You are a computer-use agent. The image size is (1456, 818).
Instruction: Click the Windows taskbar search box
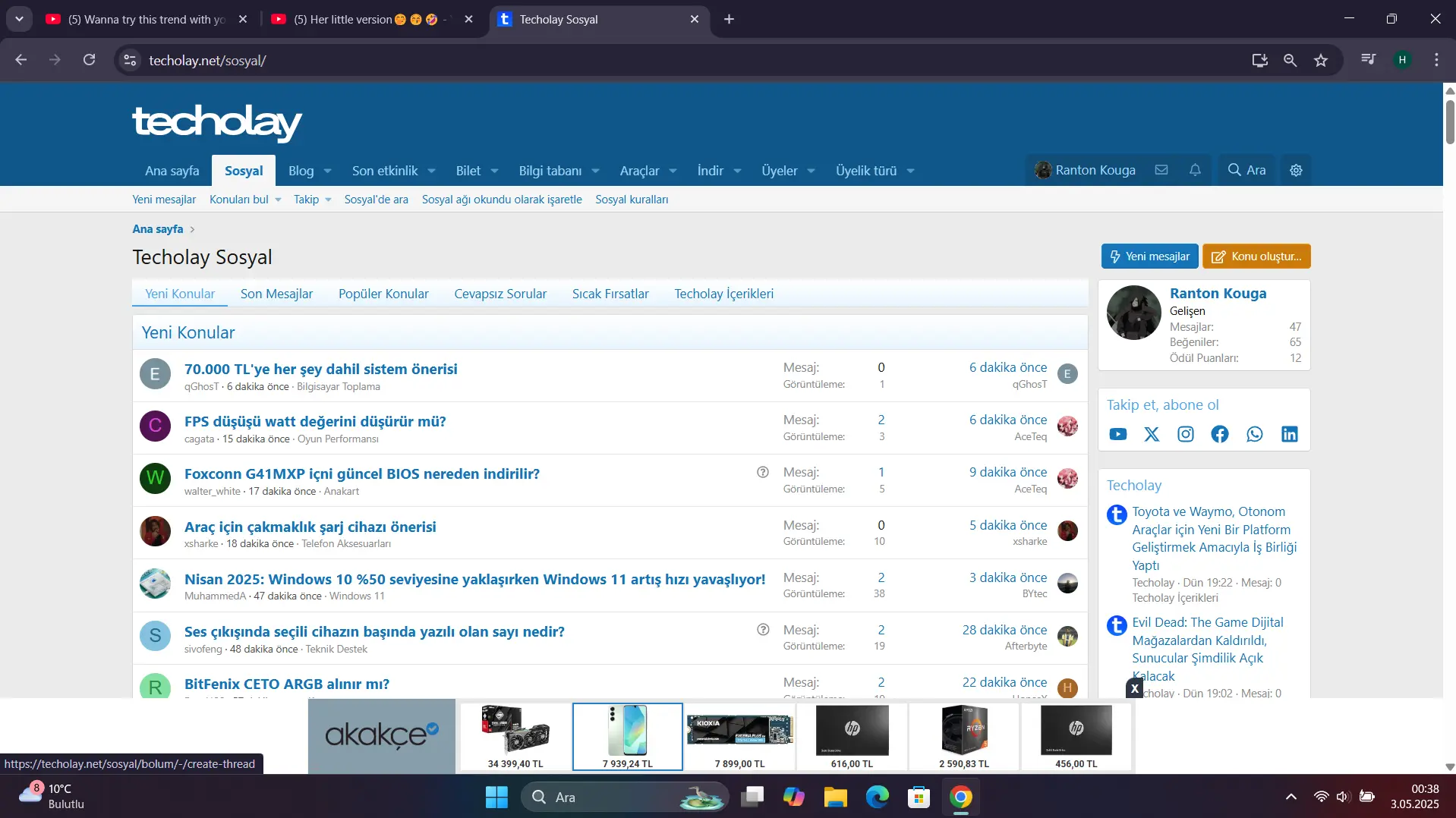click(x=624, y=797)
